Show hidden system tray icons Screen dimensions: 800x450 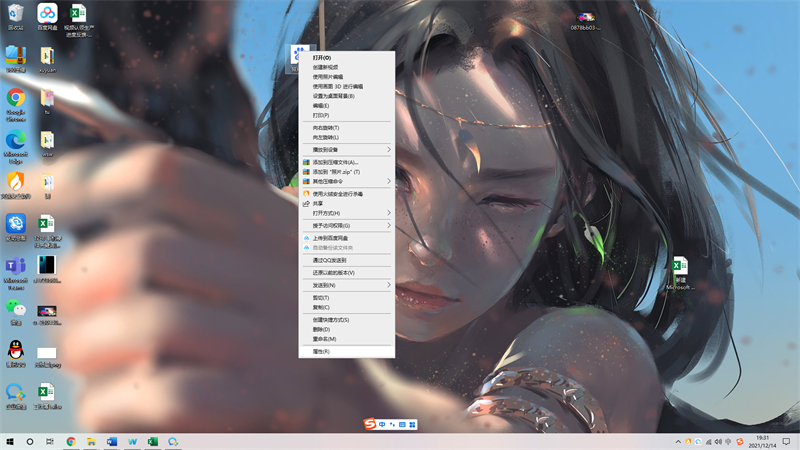pyautogui.click(x=678, y=441)
